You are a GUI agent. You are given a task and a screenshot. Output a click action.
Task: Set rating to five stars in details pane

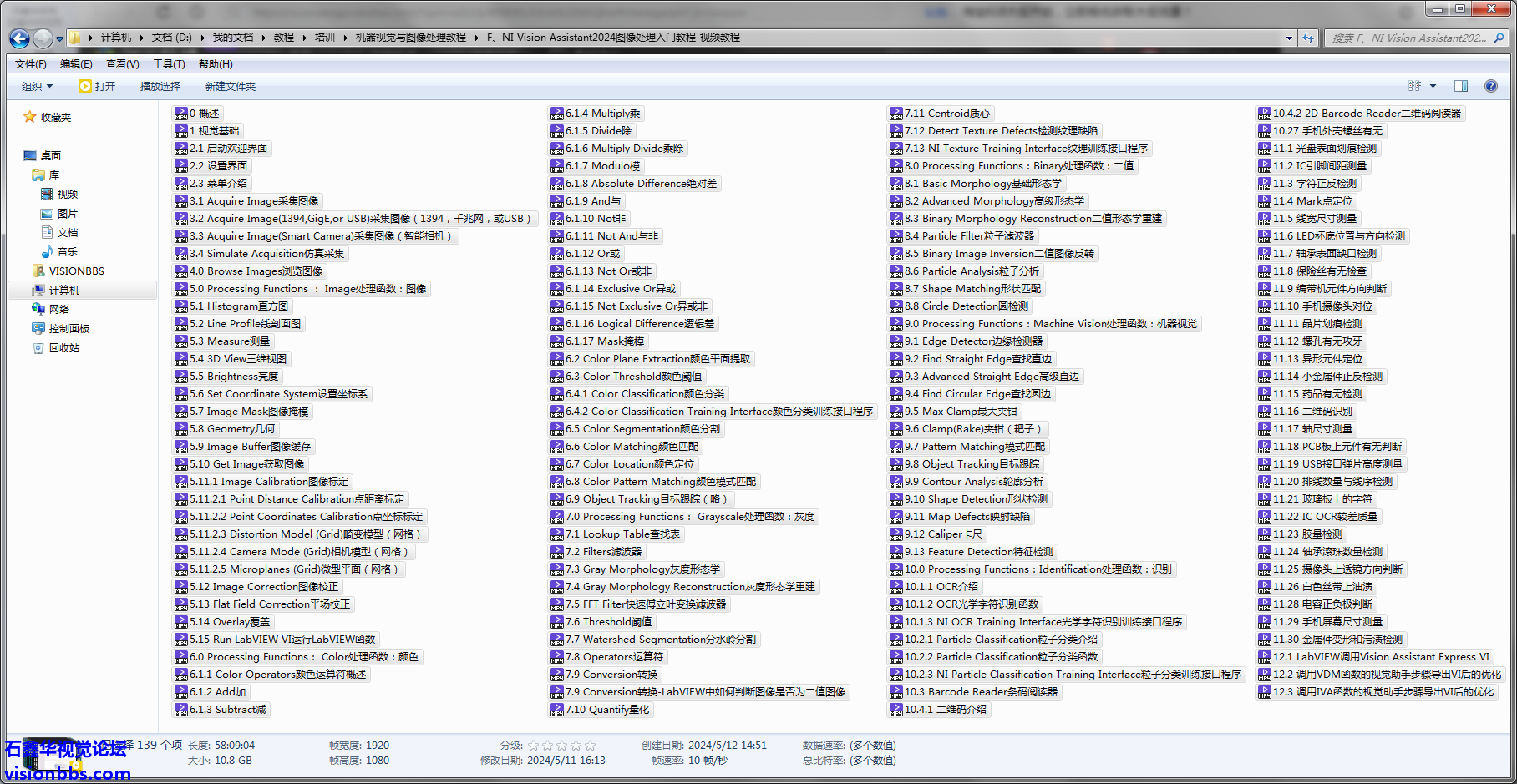[590, 746]
